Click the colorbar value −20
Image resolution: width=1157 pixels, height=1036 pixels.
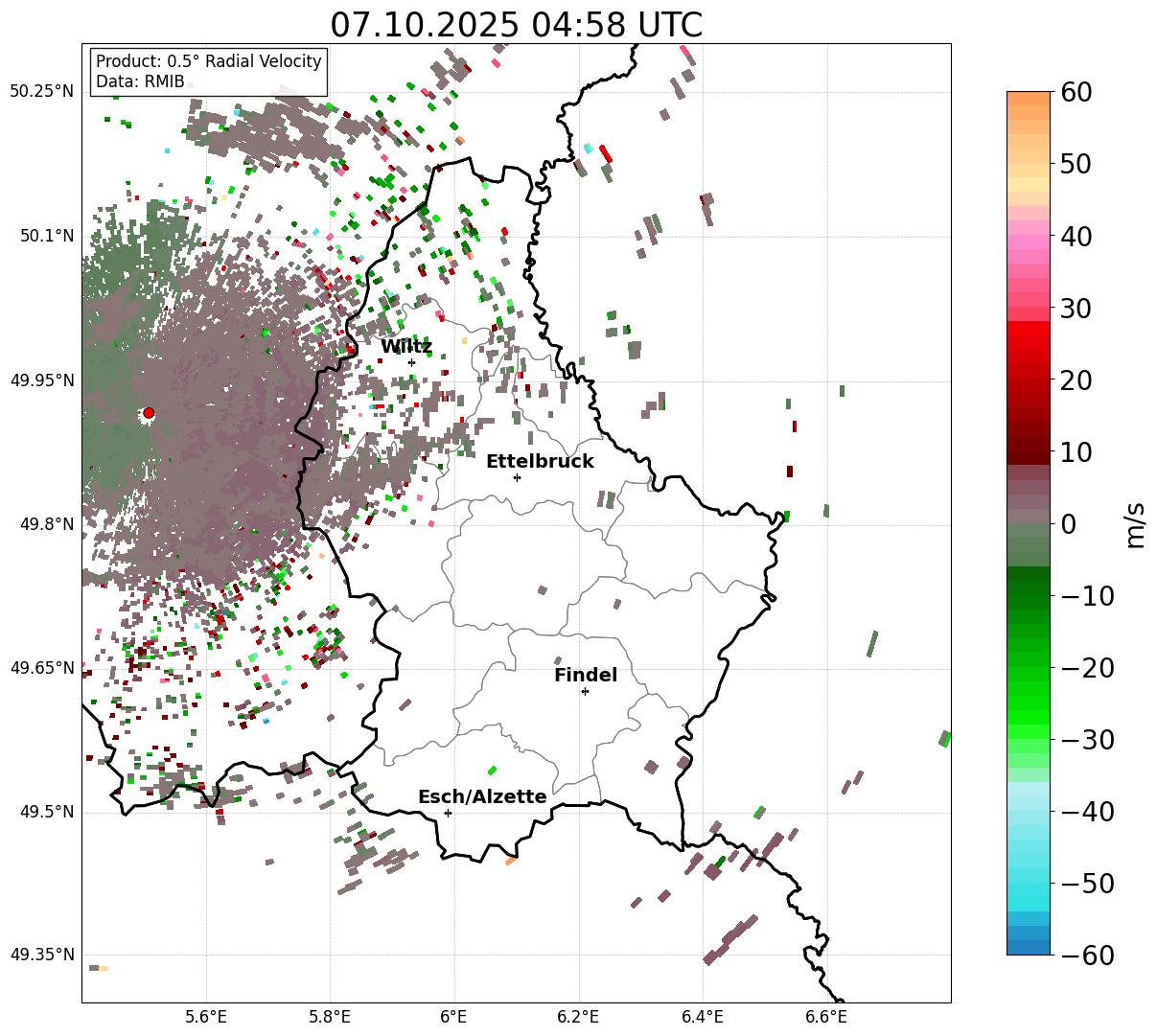pyautogui.click(x=1088, y=667)
